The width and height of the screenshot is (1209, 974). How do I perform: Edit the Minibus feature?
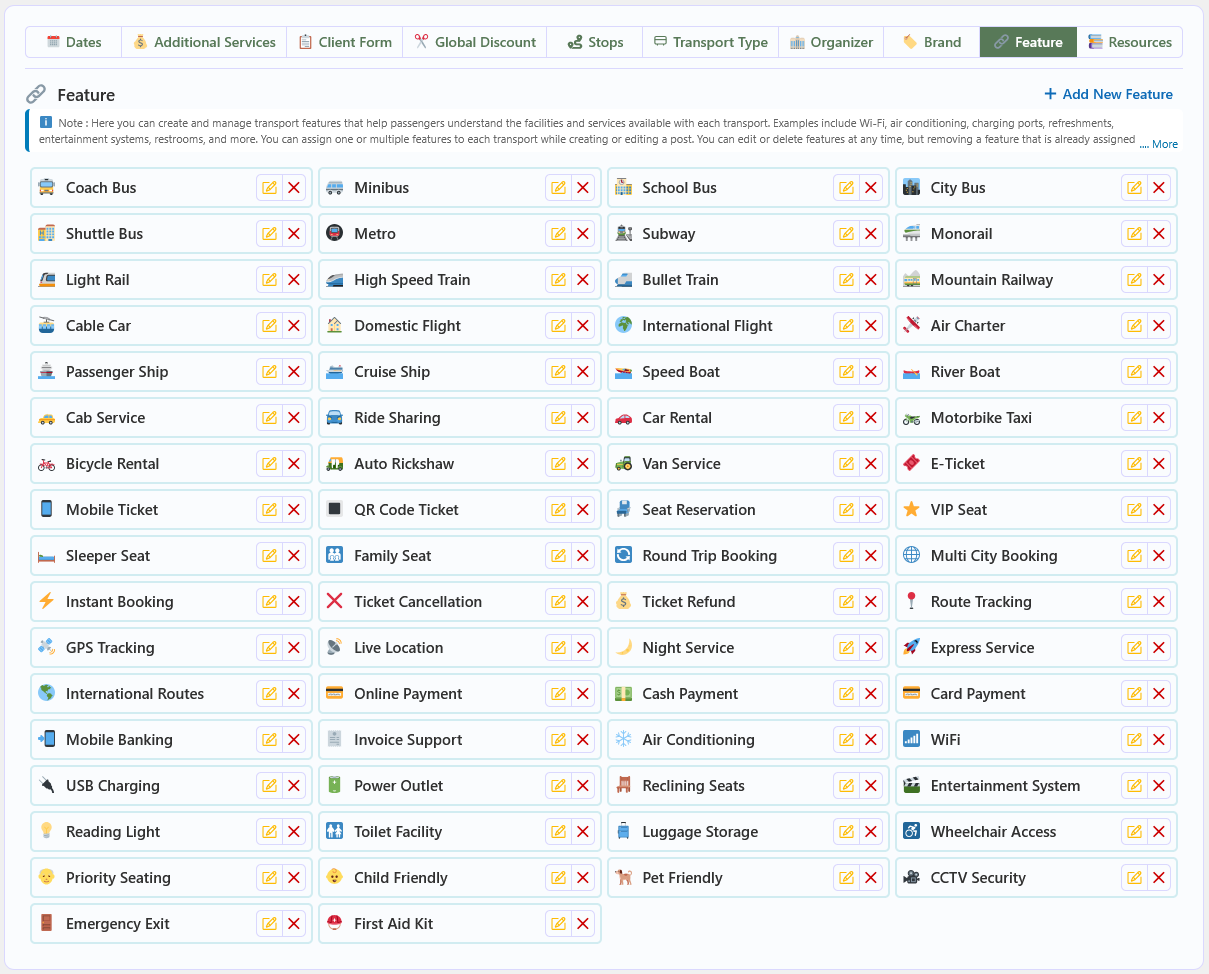pyautogui.click(x=558, y=188)
